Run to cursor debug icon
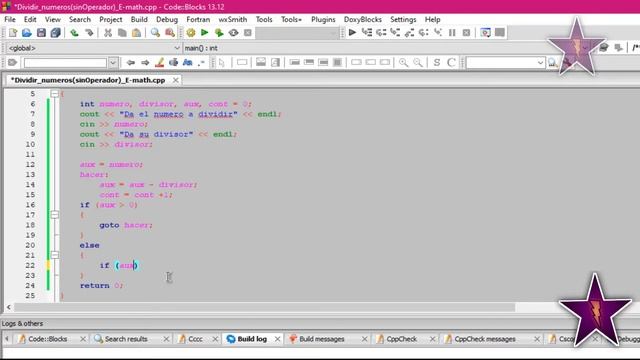Viewport: 640px width, 360px height. click(x=367, y=33)
